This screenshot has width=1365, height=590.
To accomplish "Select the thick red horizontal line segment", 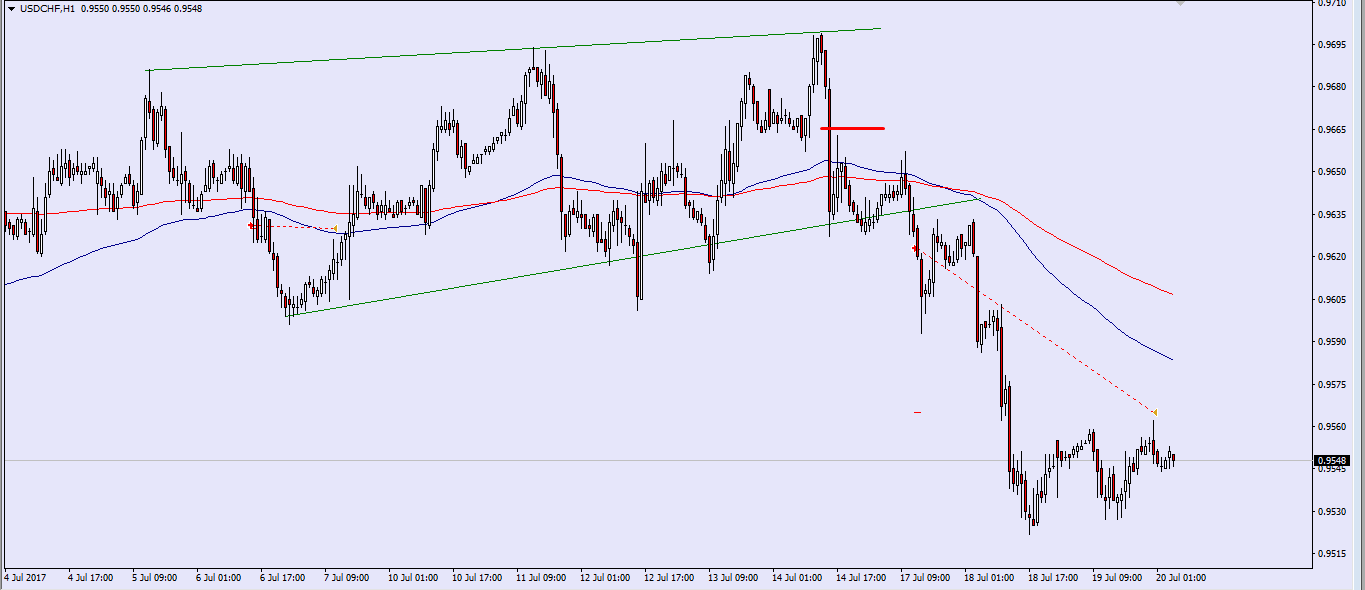I will (852, 128).
